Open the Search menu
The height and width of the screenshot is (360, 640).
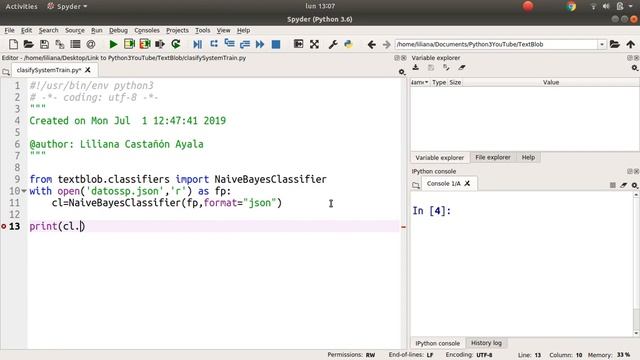click(x=49, y=30)
